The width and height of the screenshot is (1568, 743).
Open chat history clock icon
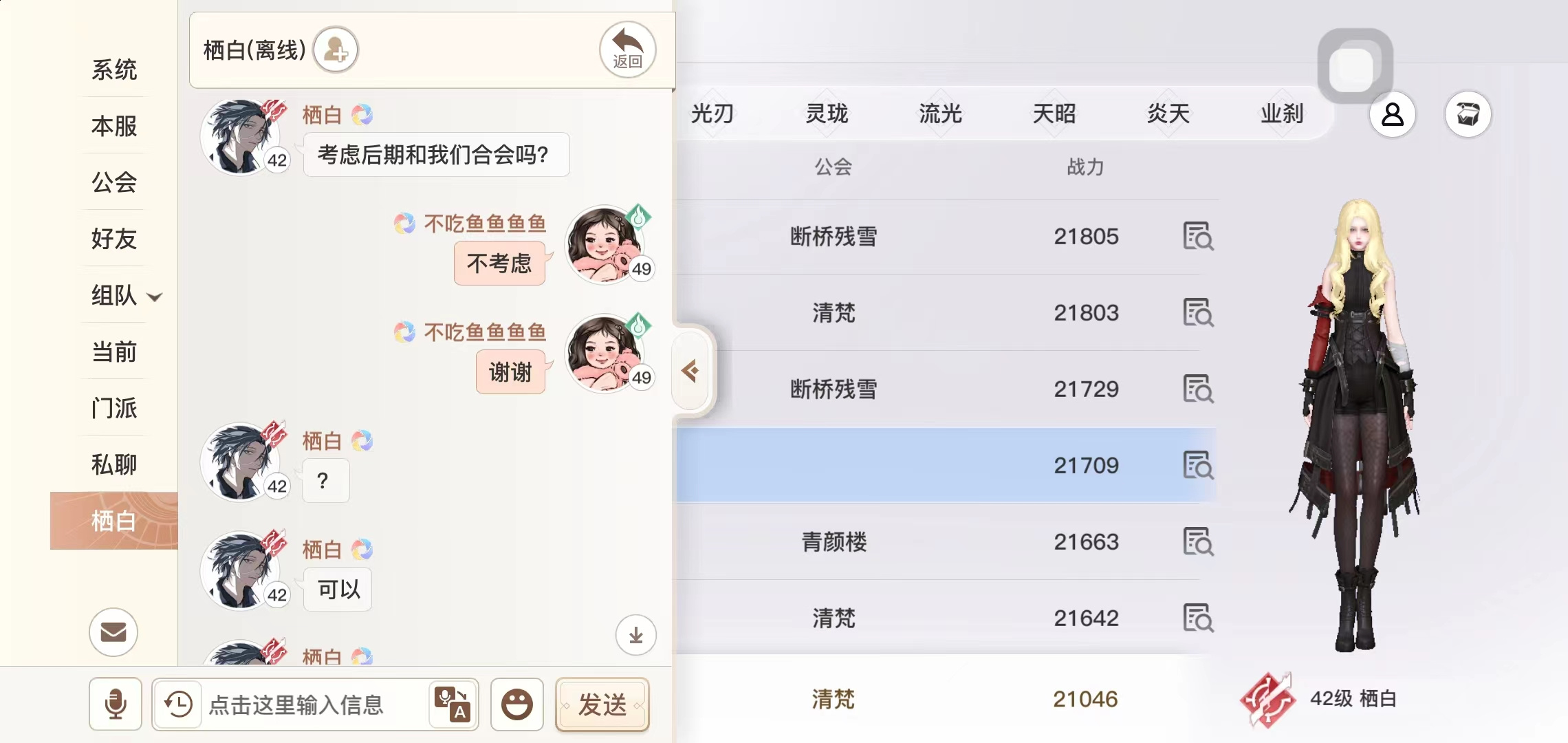(x=178, y=704)
